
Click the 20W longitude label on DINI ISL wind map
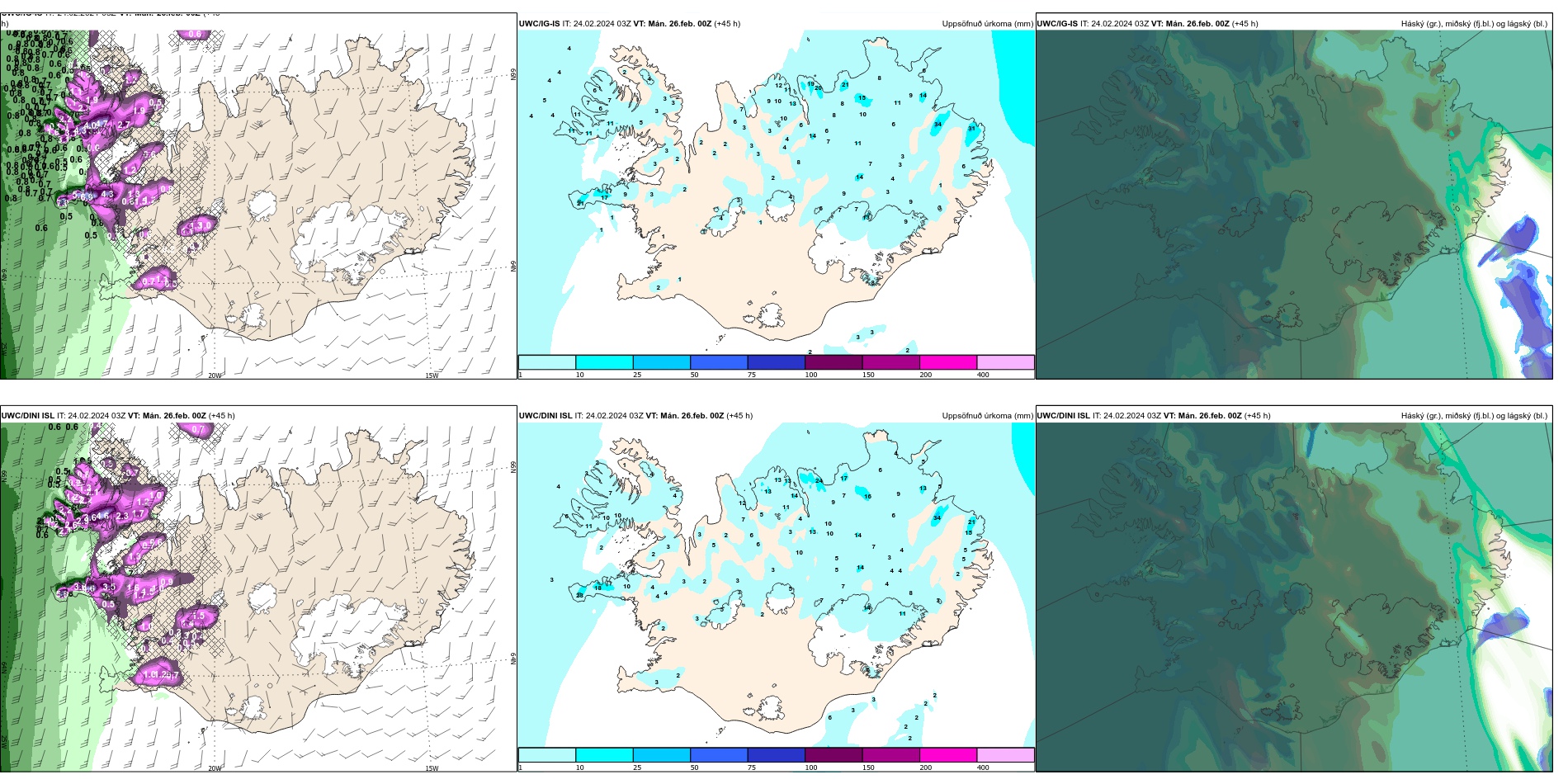click(x=215, y=768)
